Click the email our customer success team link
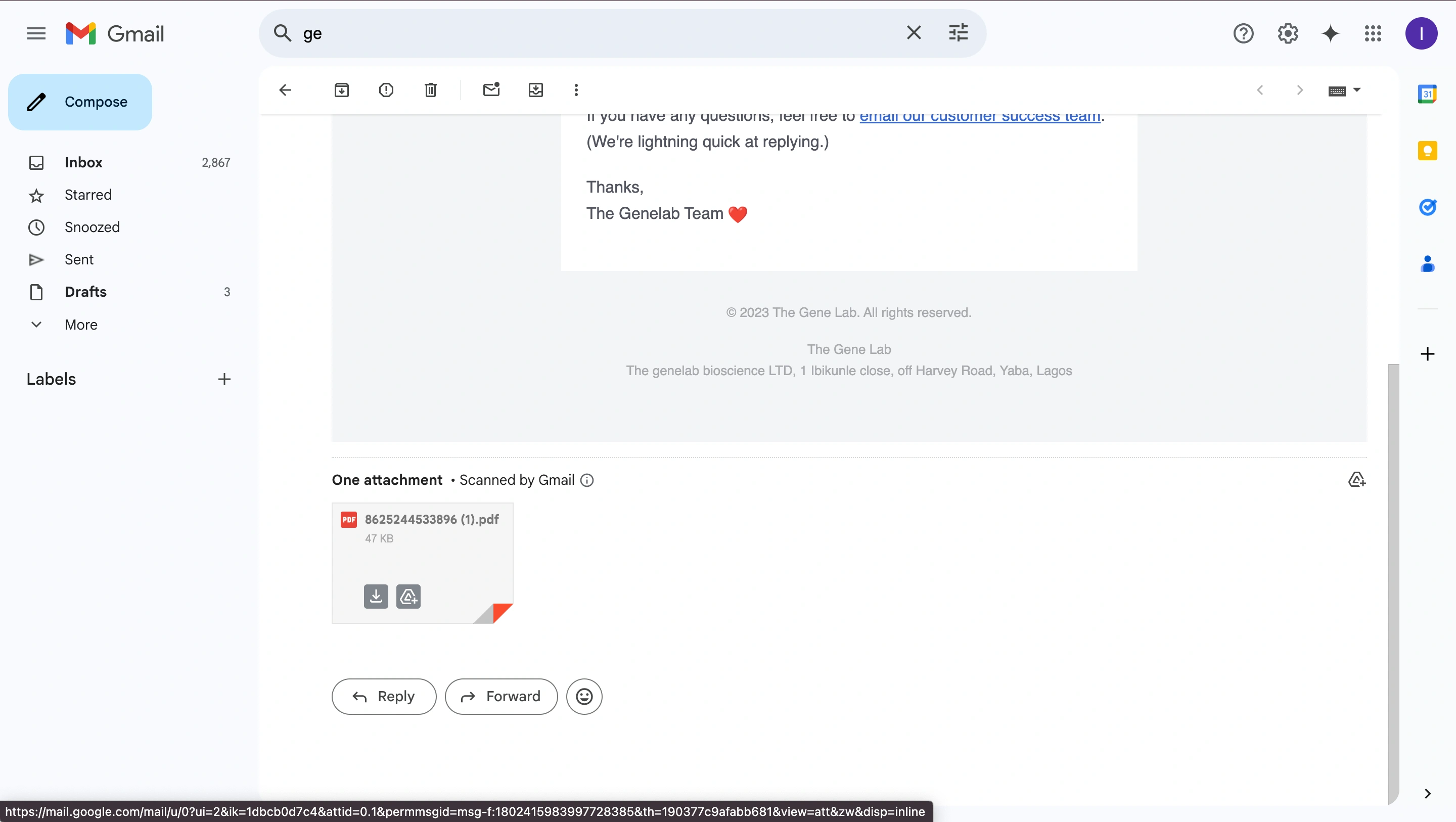Image resolution: width=1456 pixels, height=822 pixels. 981,115
